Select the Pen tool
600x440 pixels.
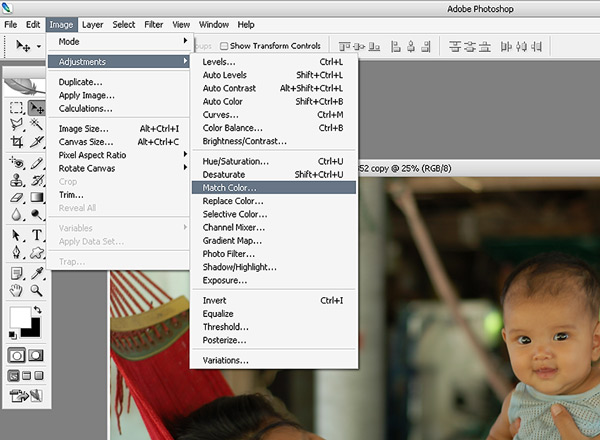pyautogui.click(x=16, y=252)
